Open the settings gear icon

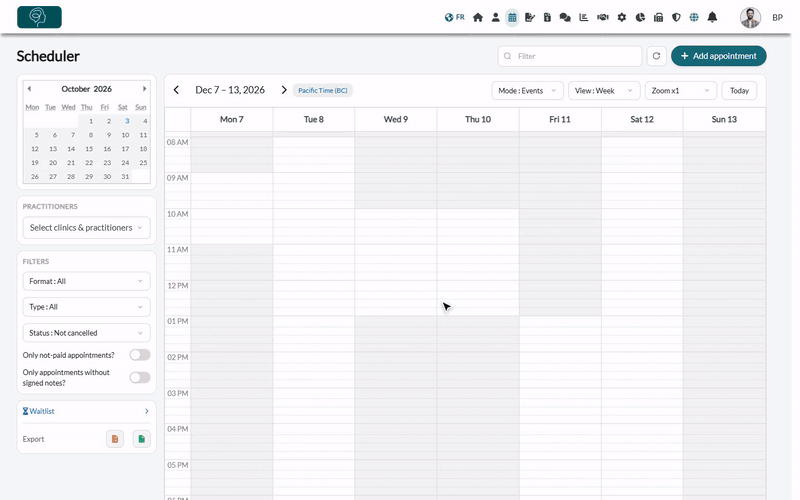point(621,17)
